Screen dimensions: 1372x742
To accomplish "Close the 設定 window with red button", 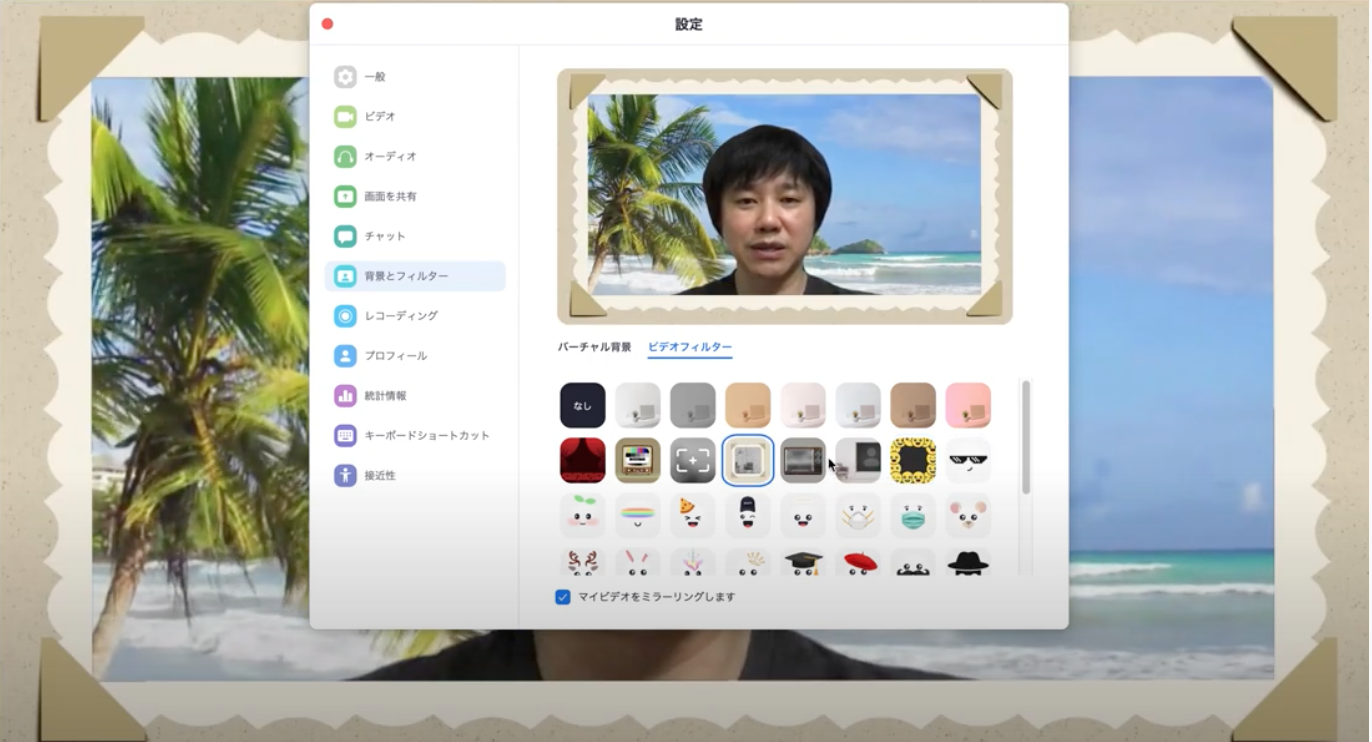I will pyautogui.click(x=327, y=24).
